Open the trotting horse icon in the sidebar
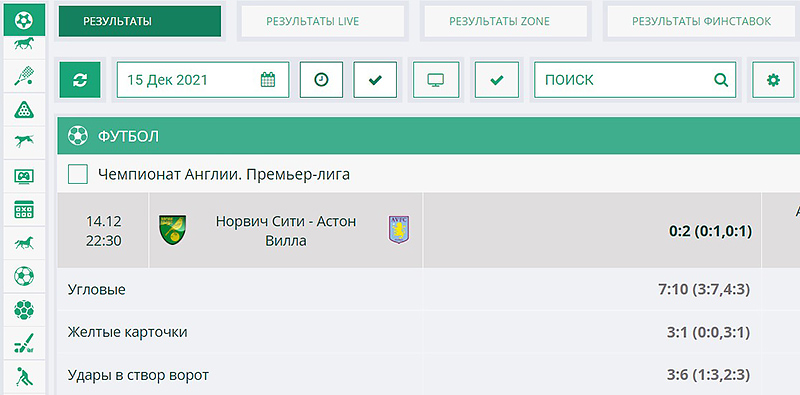Image resolution: width=800 pixels, height=395 pixels. click(24, 243)
